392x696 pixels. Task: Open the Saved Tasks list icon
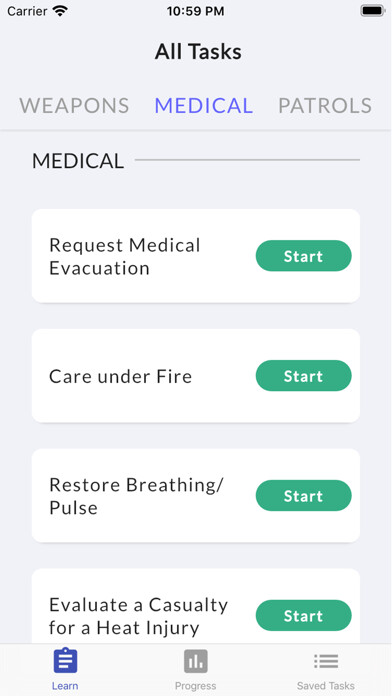click(x=326, y=661)
